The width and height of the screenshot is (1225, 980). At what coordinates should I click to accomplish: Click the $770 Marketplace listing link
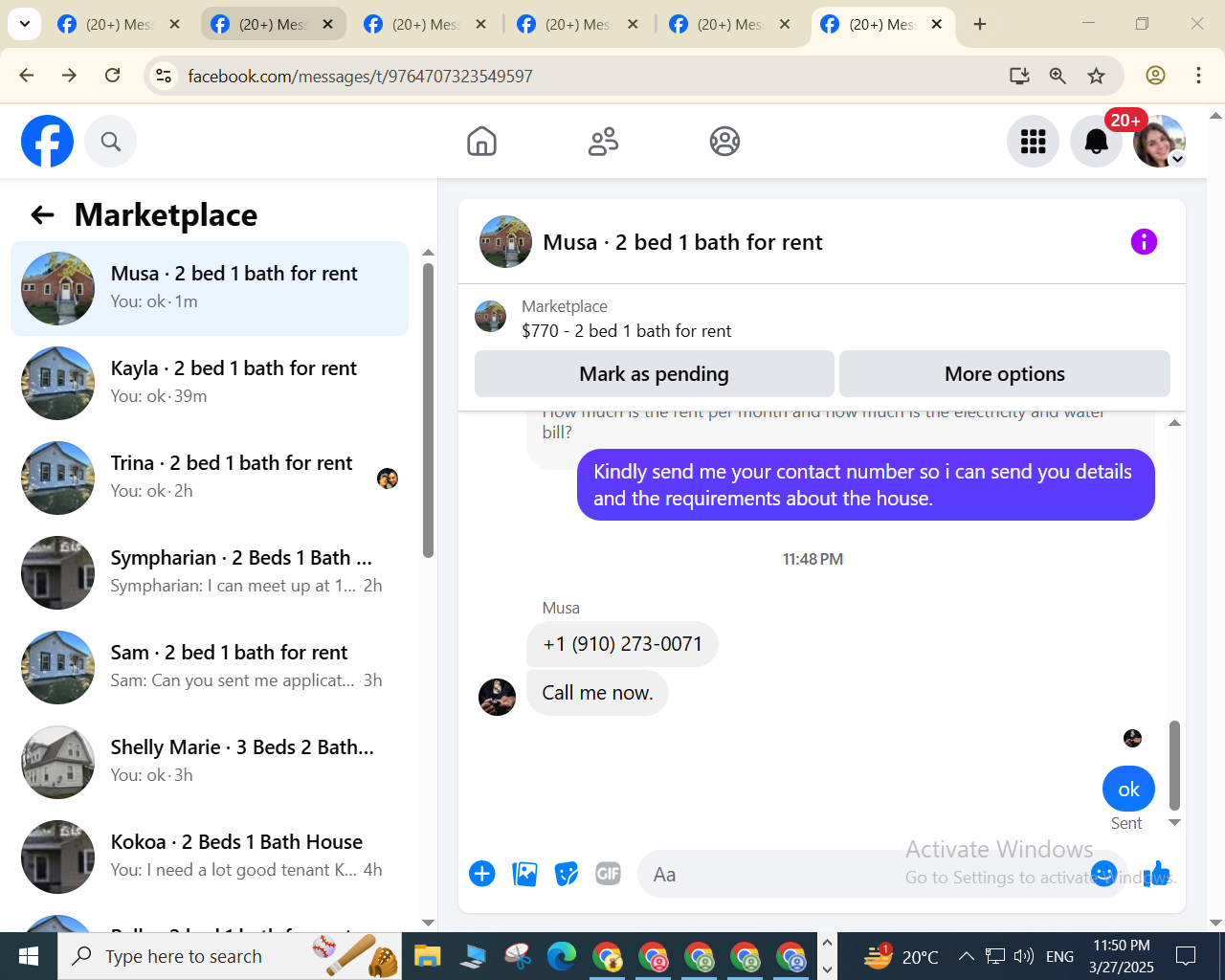click(x=626, y=331)
